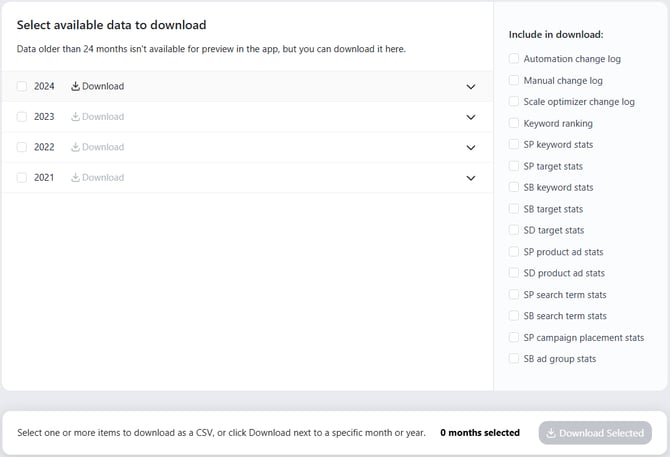Expand the 2021 year row chevron

click(x=470, y=178)
